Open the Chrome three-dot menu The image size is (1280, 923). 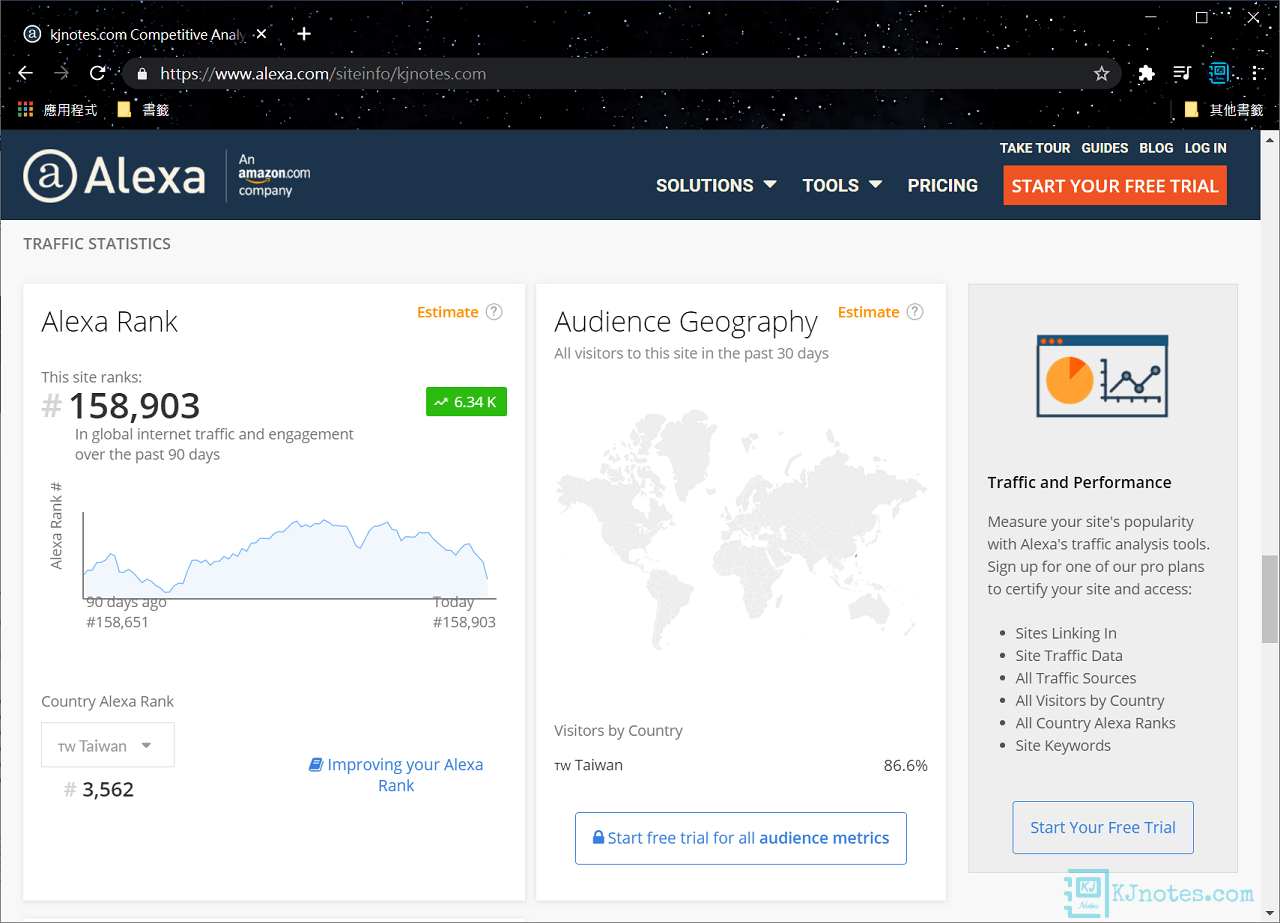click(x=1255, y=73)
